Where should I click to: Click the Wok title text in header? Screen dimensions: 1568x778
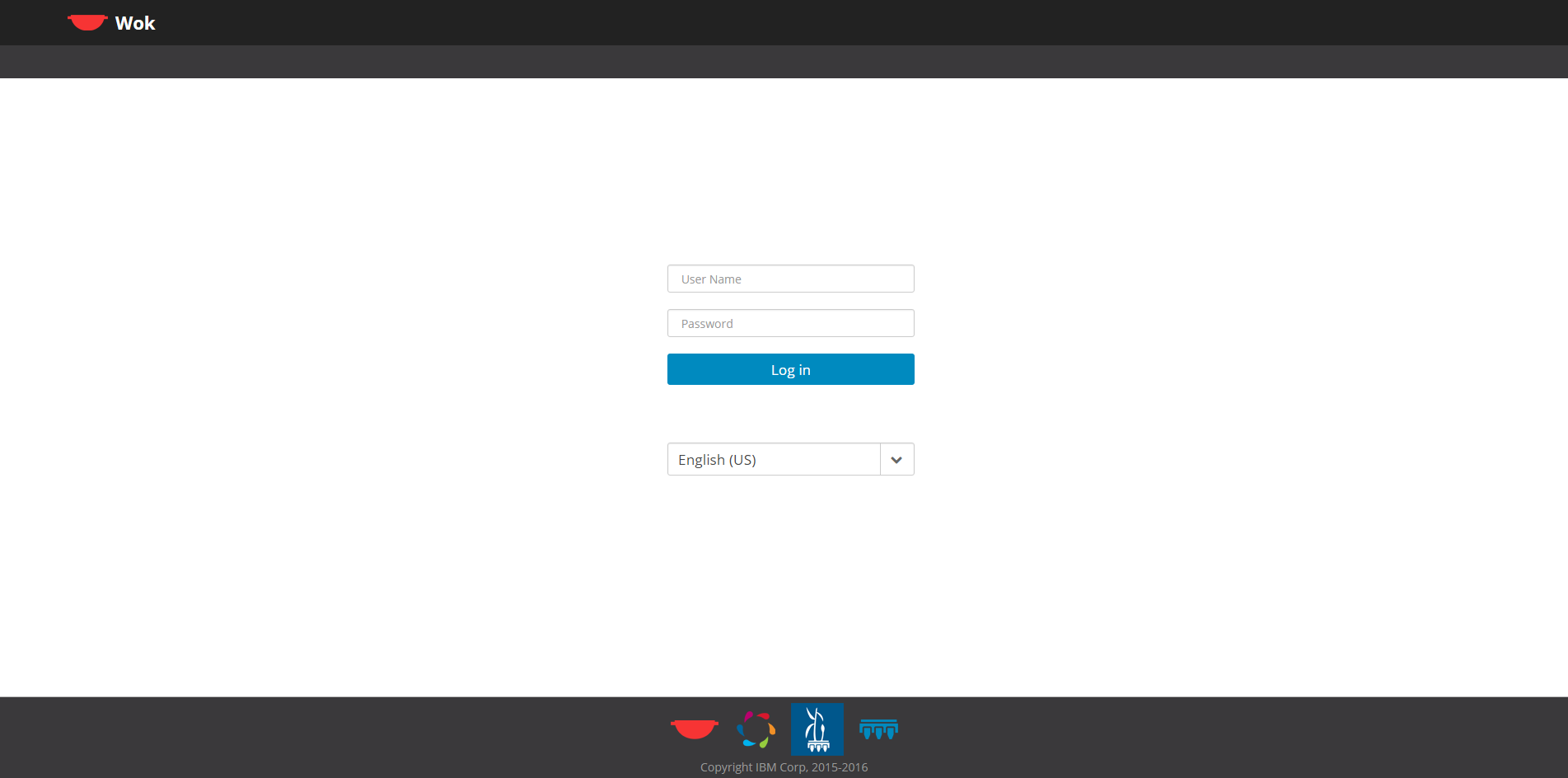tap(135, 23)
